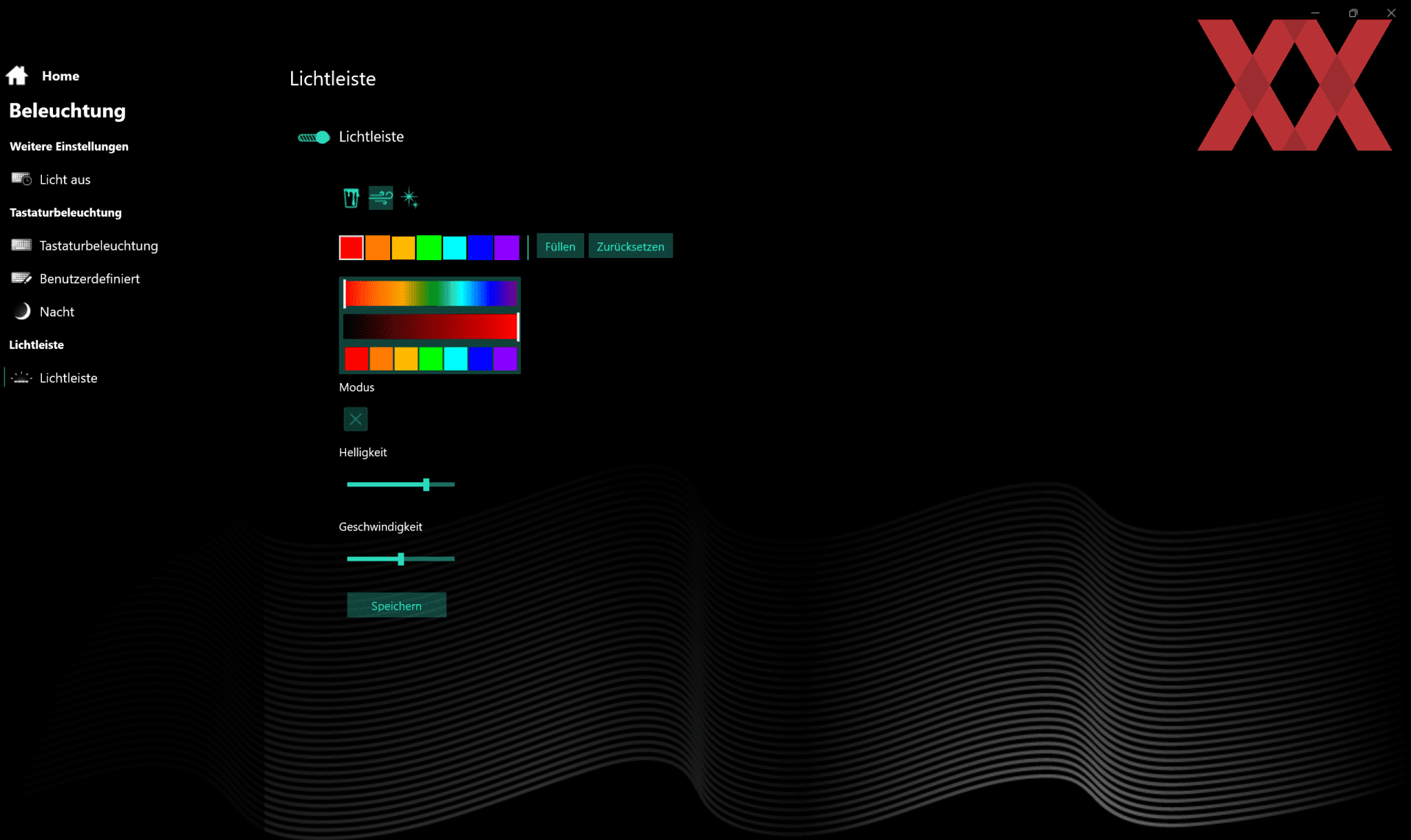Pick orange preset in color picker panel
Viewport: 1411px width, 840px height.
[x=381, y=359]
